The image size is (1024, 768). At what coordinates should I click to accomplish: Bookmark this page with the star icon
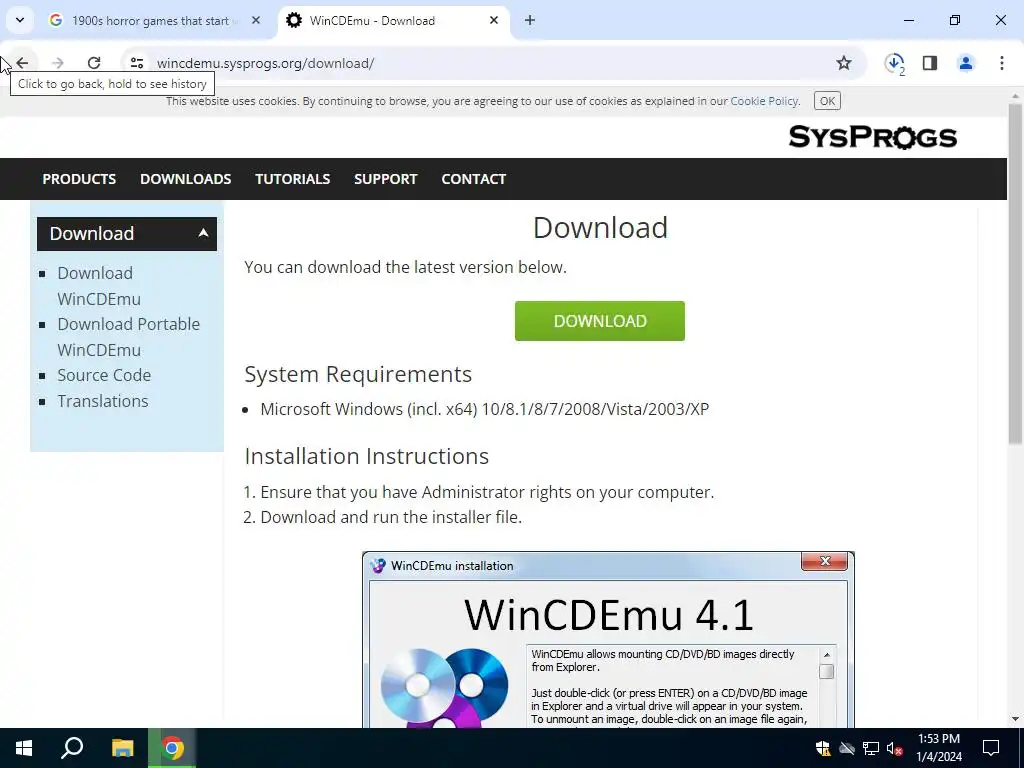[844, 63]
